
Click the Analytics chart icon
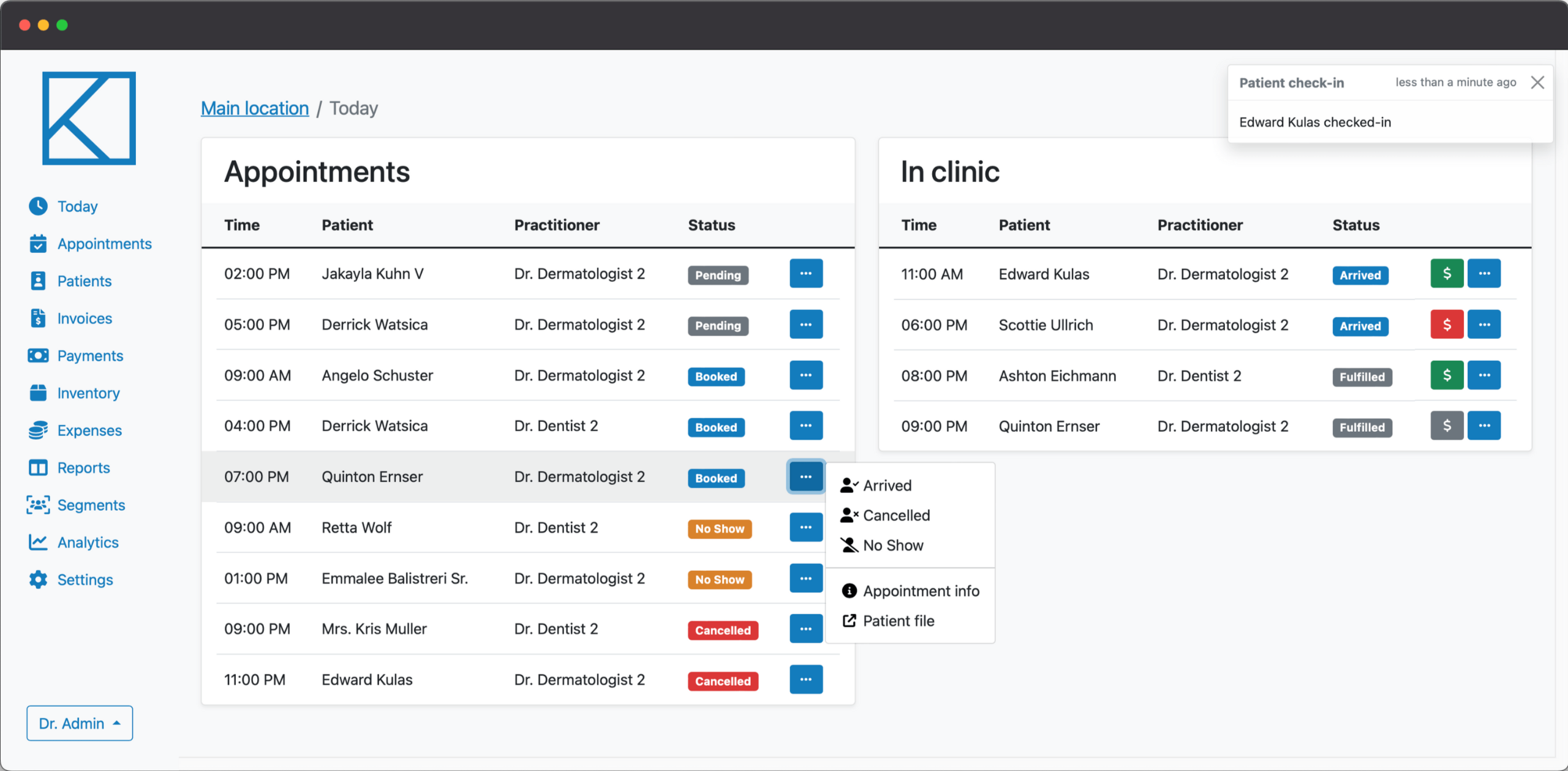click(38, 543)
